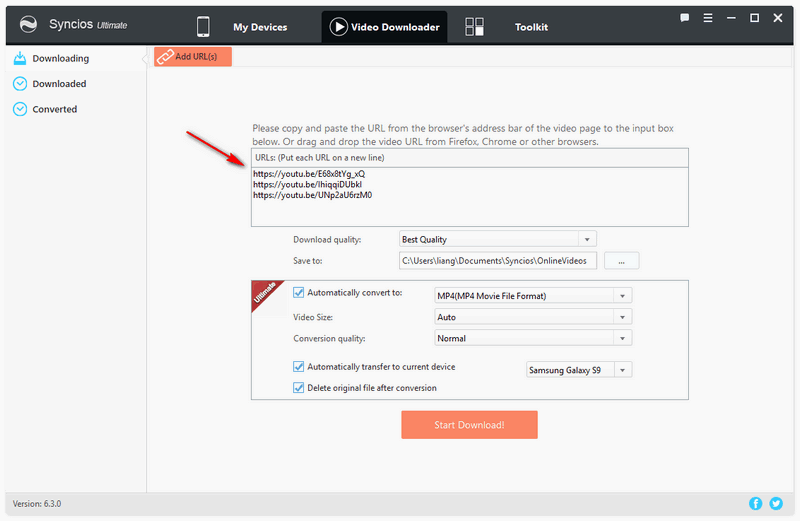Open the Twitter icon in status bar
800x521 pixels.
point(776,504)
